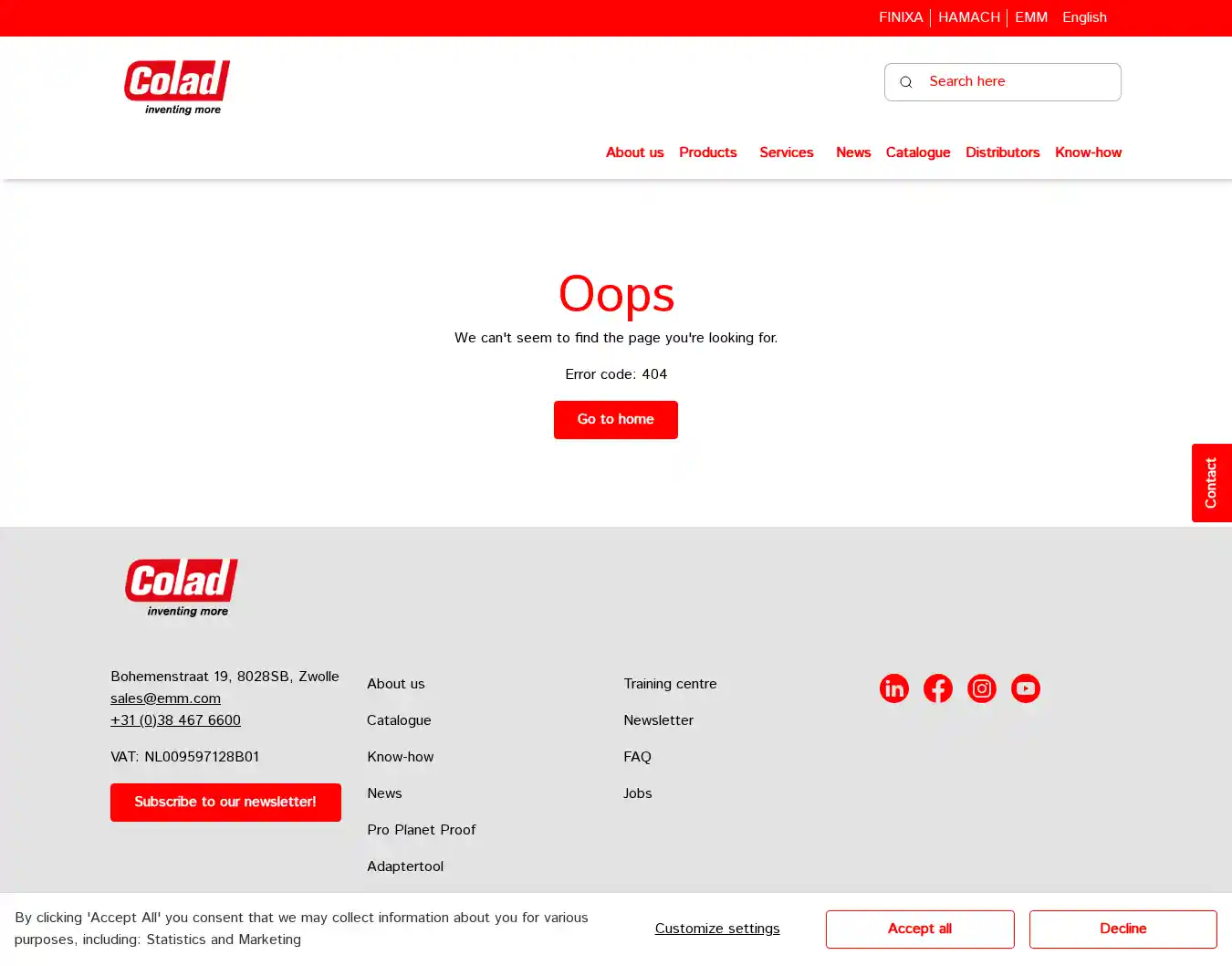
Task: Click the search magnifier icon
Action: coord(905,82)
